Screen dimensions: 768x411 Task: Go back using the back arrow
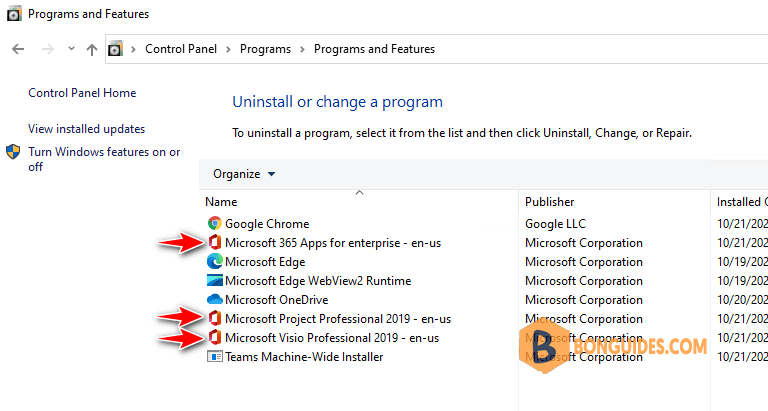pyautogui.click(x=18, y=49)
